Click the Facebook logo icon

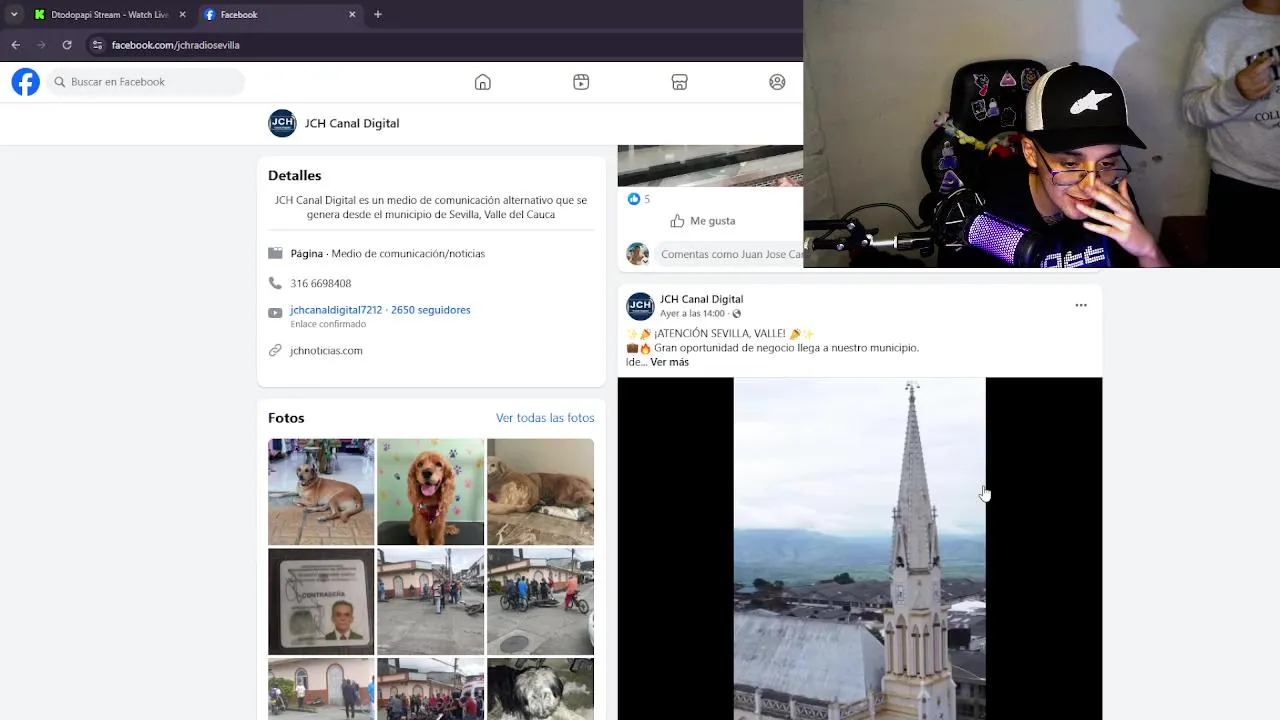[26, 82]
